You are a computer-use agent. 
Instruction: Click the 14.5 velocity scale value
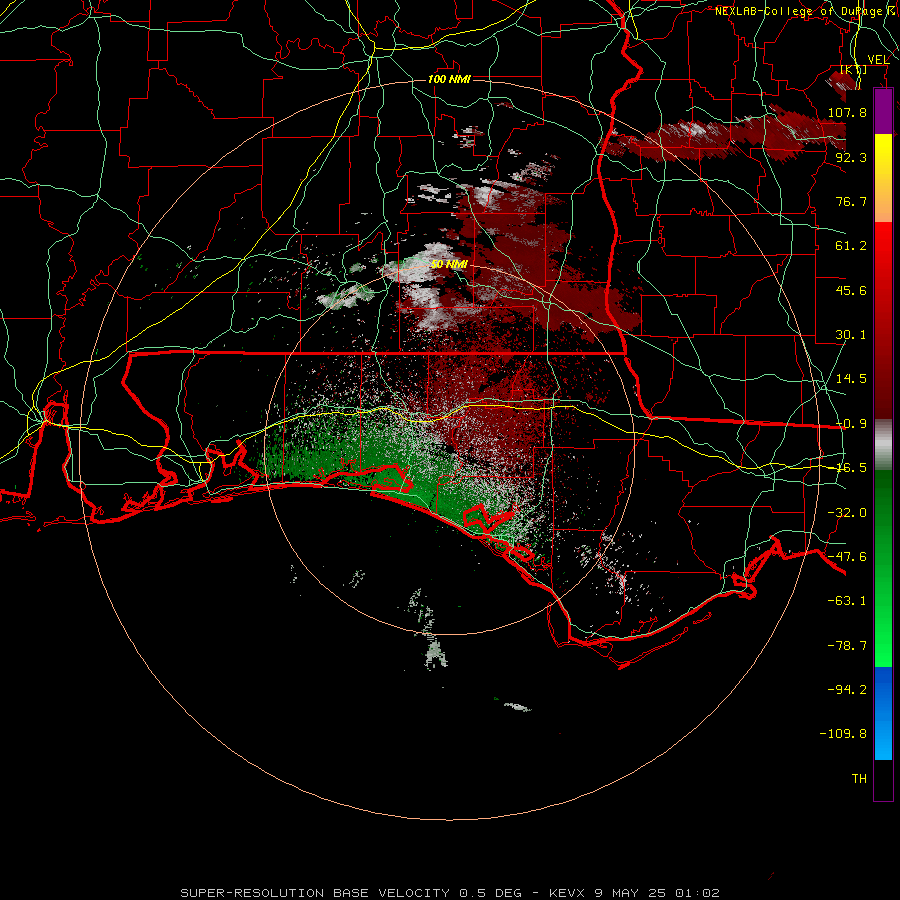click(x=851, y=378)
